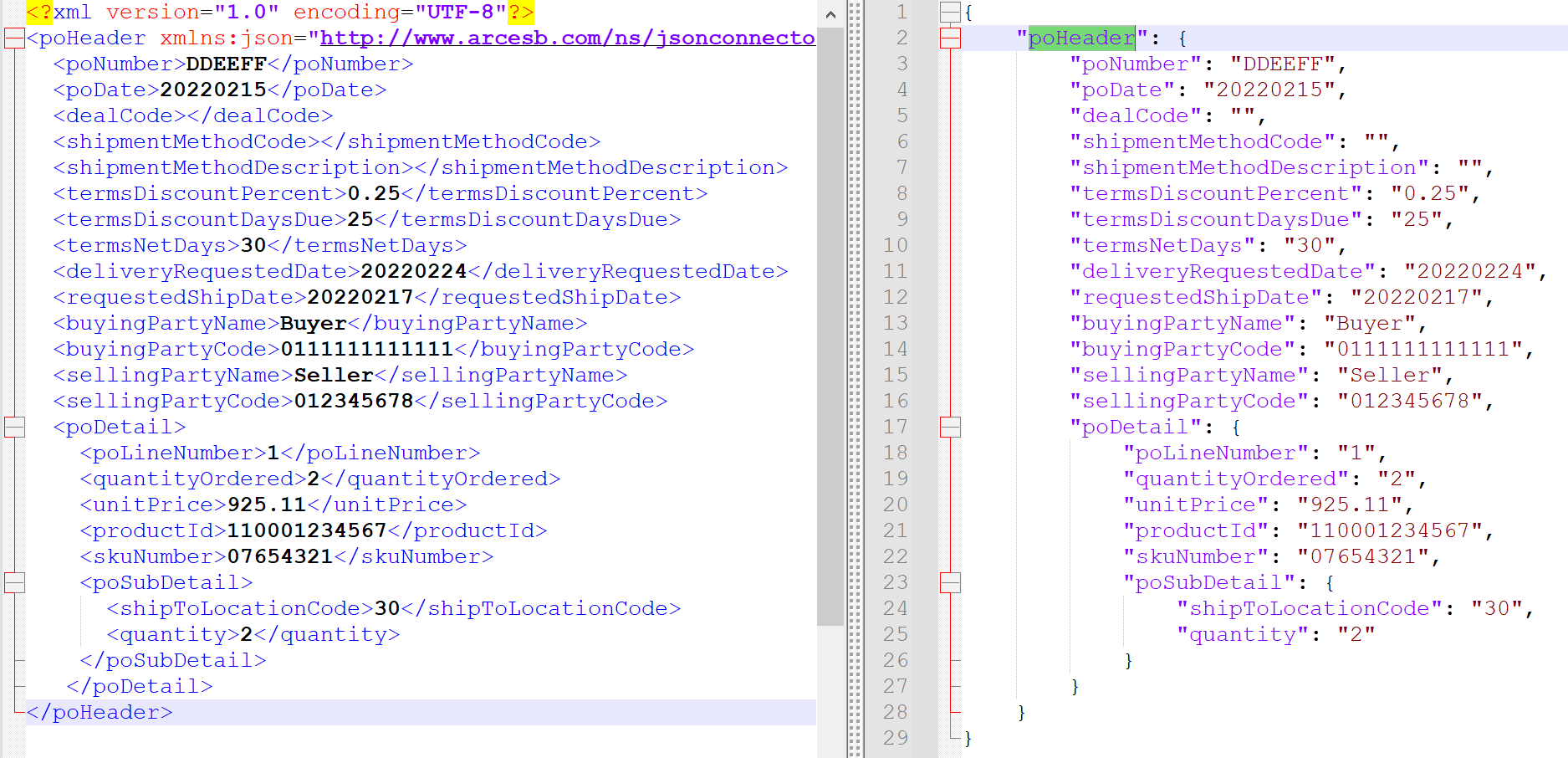The image size is (1568, 758).
Task: Click the XML pane vertical scrollbar thumb
Action: coord(830,326)
